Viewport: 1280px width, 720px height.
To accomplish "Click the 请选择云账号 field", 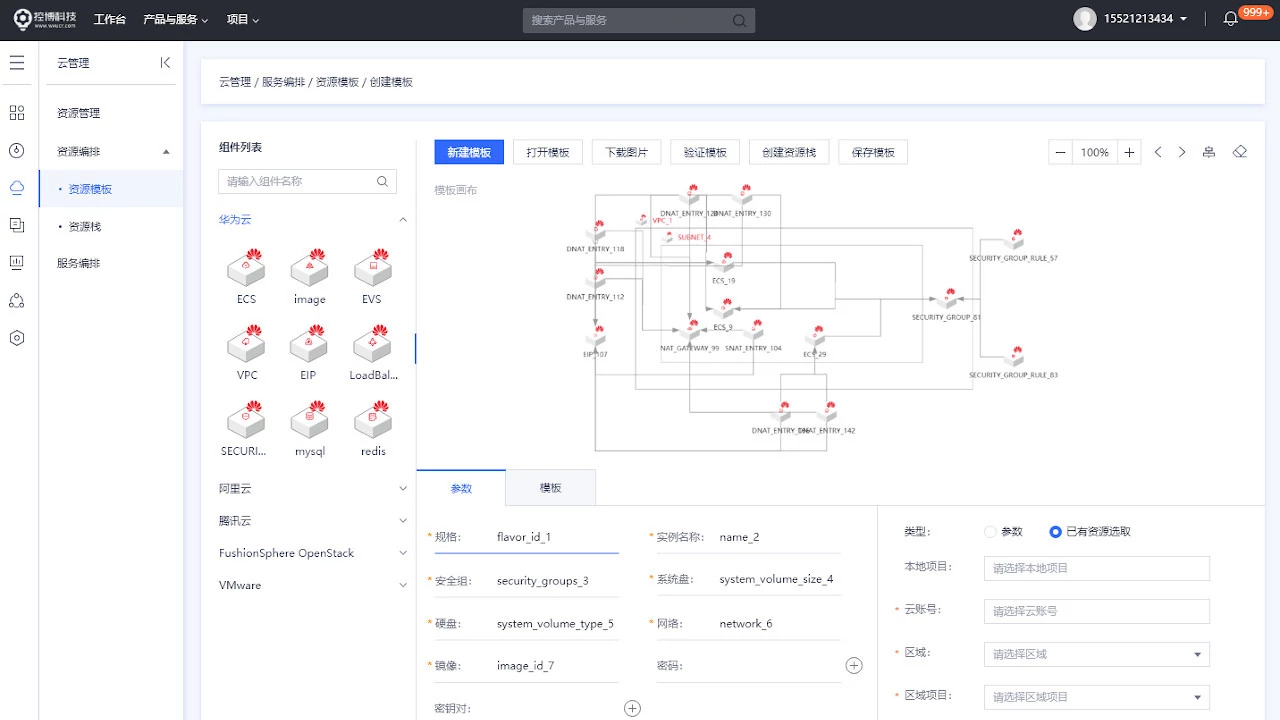I will tap(1097, 611).
